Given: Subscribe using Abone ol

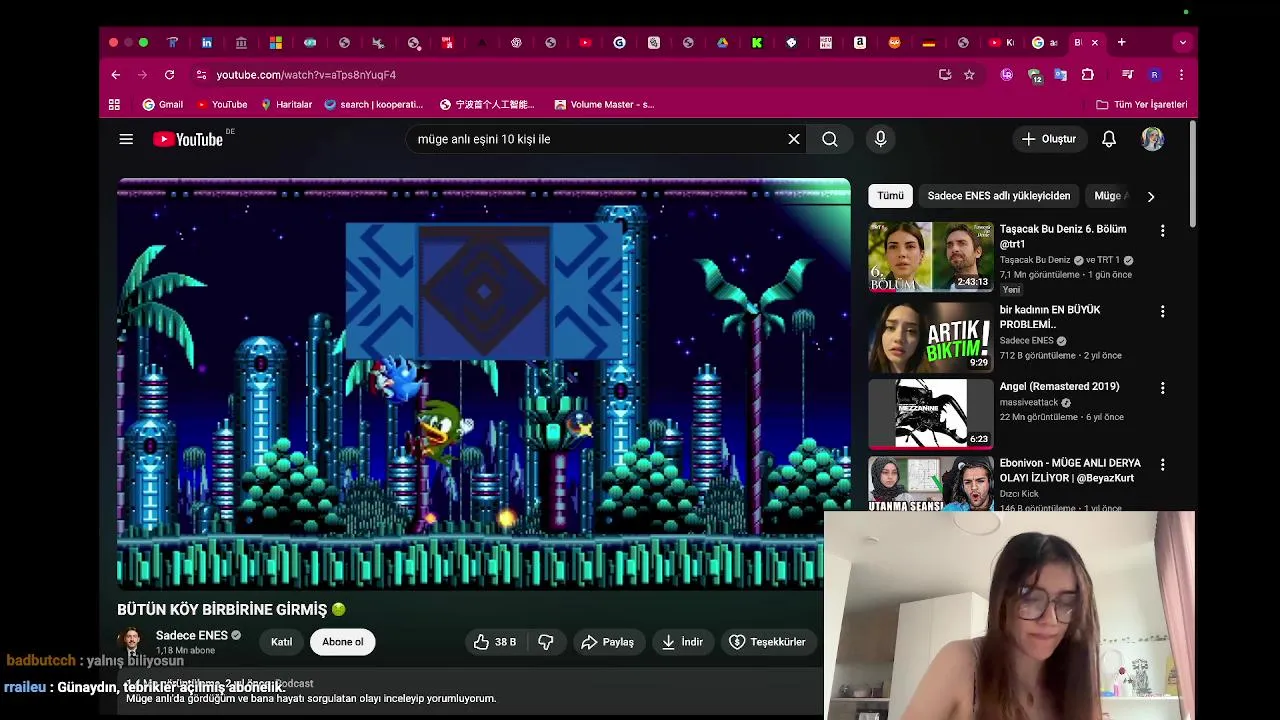Looking at the screenshot, I should (343, 642).
